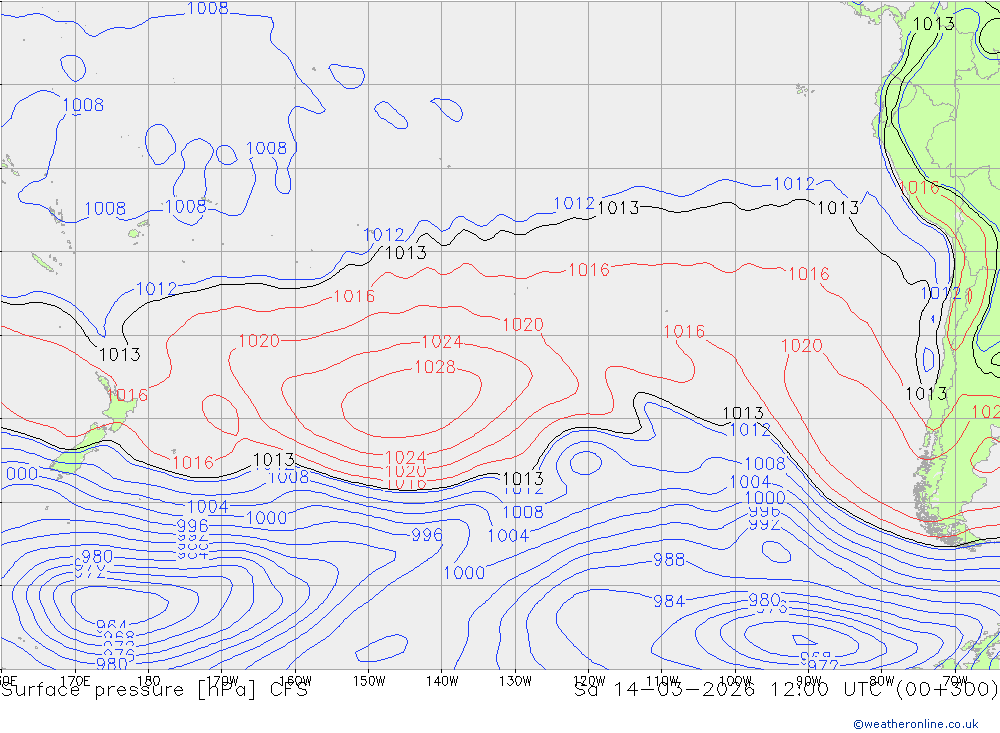
Task: Click the 170W longitude axis label
Action: (x=222, y=681)
